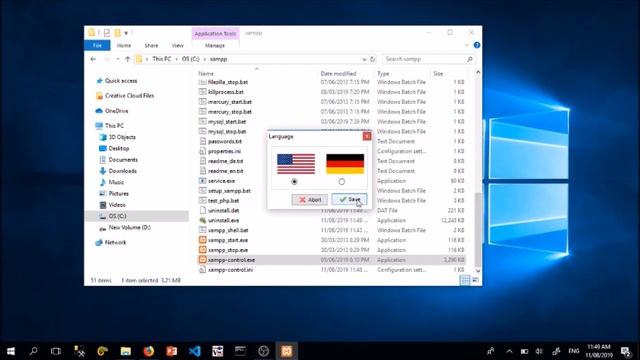Screen dimensions: 640x360
Task: Open the recent locations dropdown arrow
Action: (118, 59)
